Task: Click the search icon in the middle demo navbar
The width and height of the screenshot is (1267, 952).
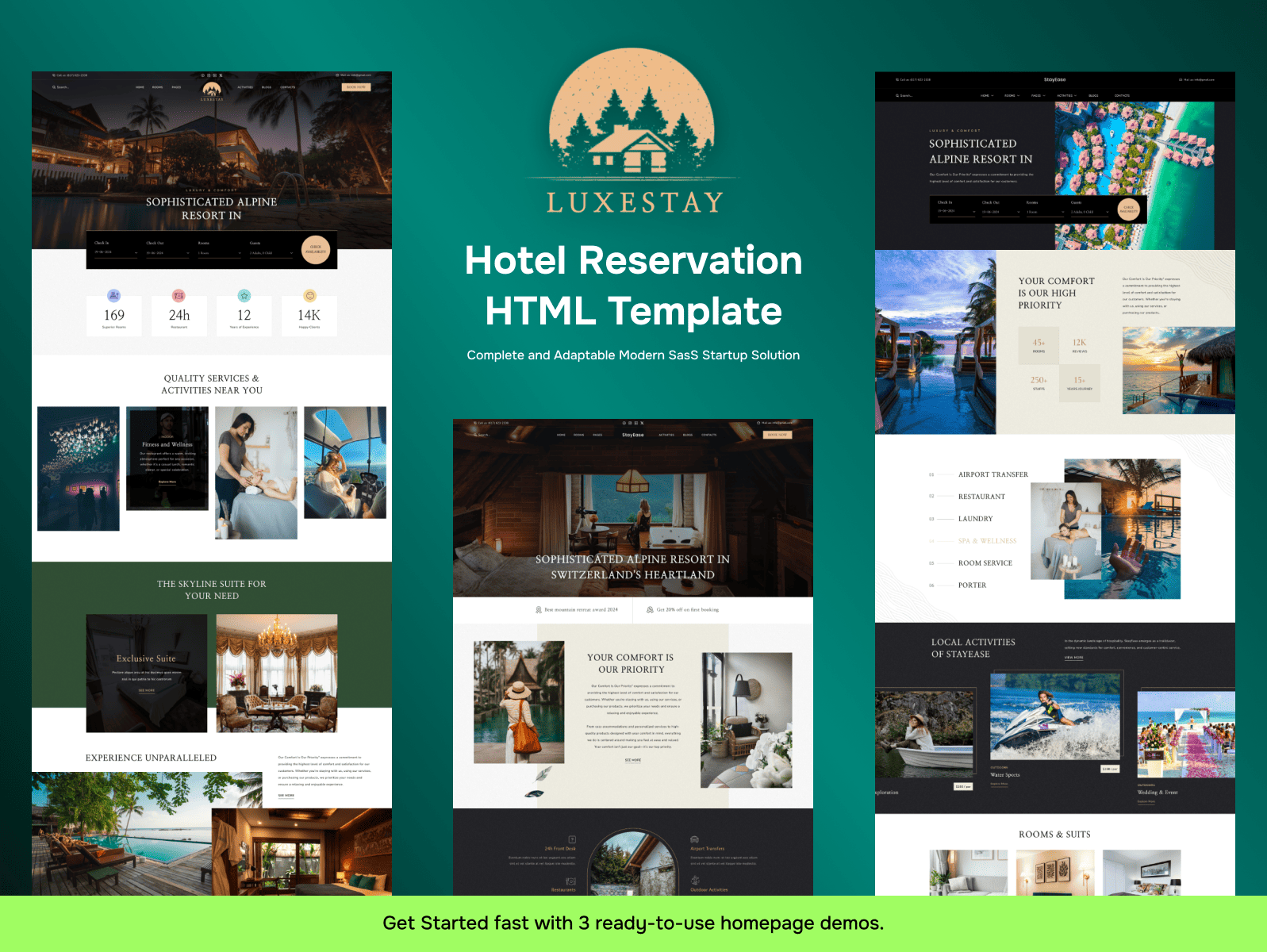Action: coord(476,435)
